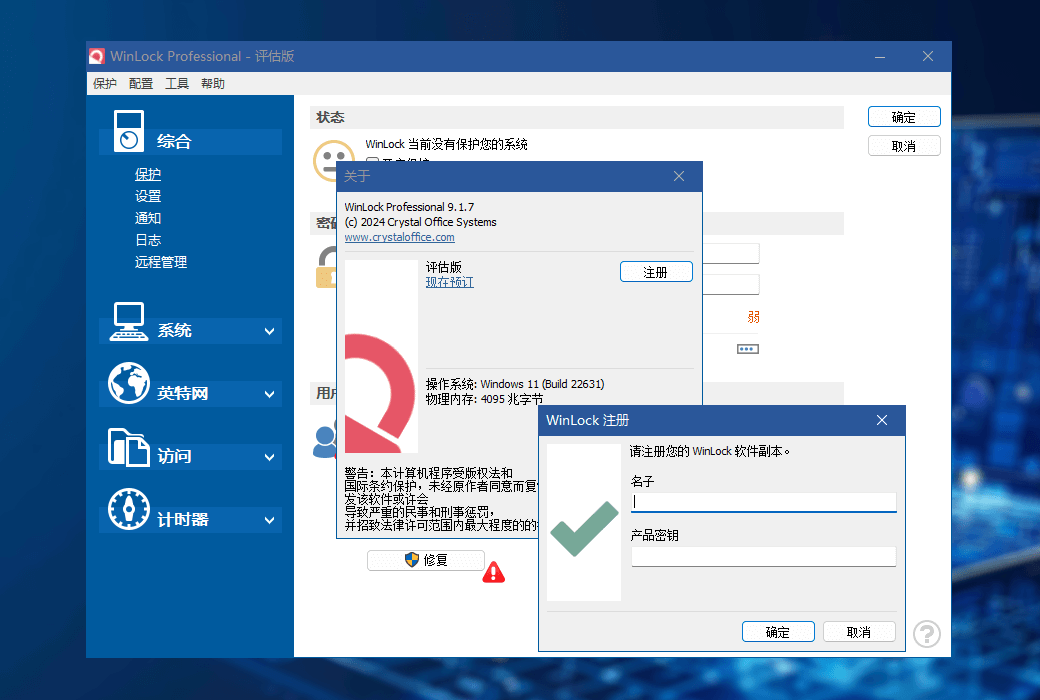The width and height of the screenshot is (1040, 700).
Task: Confirm registration with 确定 button
Action: click(x=778, y=632)
